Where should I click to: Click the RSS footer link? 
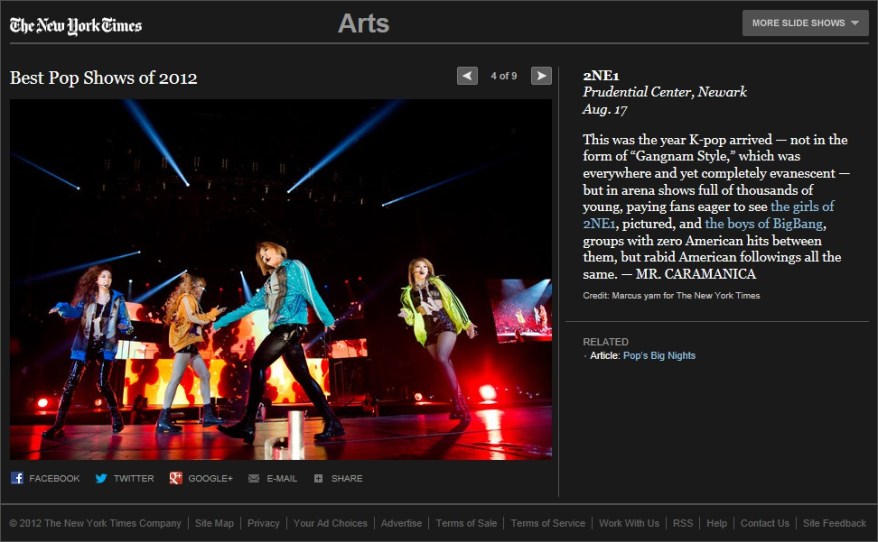tap(682, 523)
